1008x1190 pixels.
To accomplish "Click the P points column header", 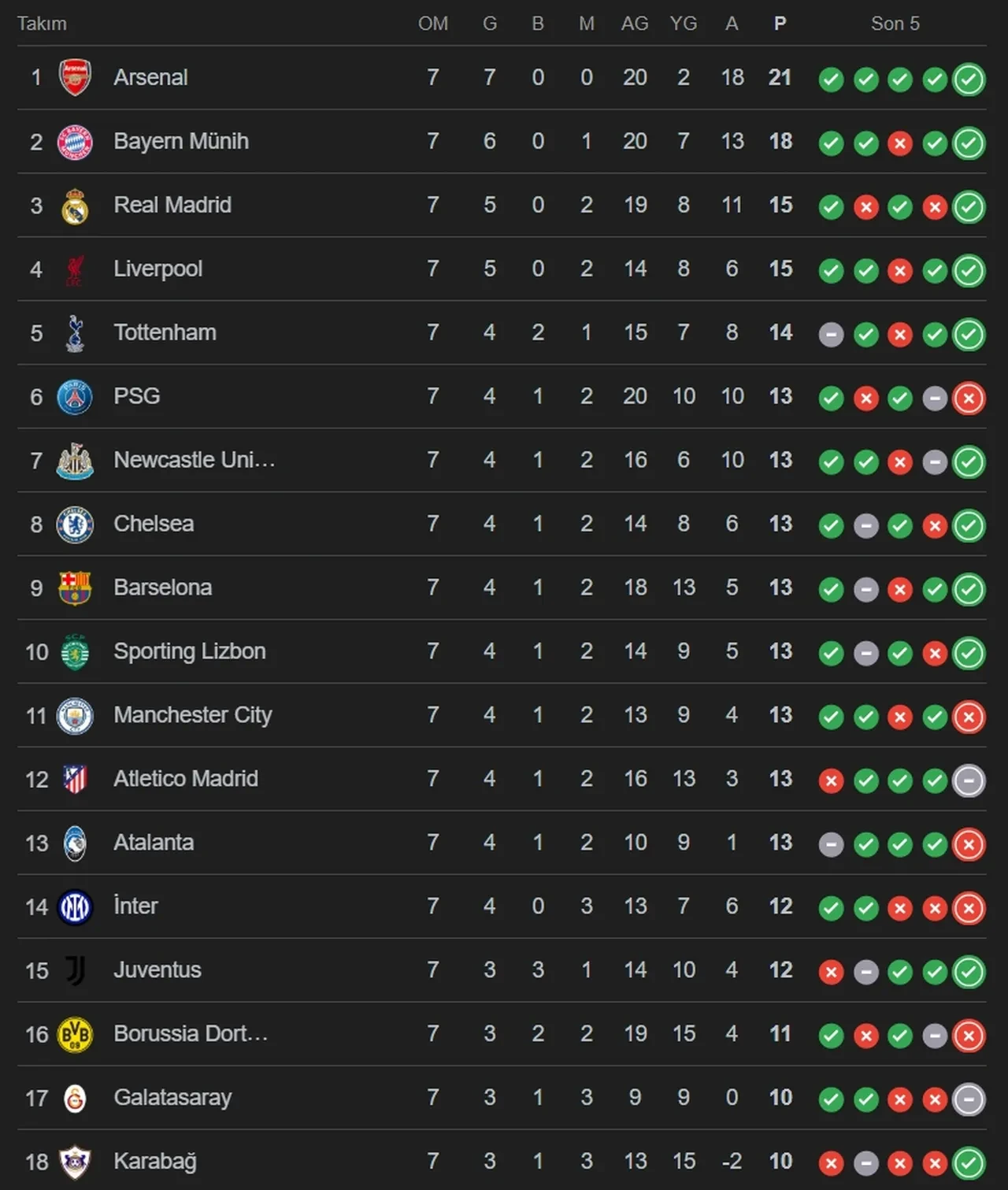I will (x=780, y=24).
